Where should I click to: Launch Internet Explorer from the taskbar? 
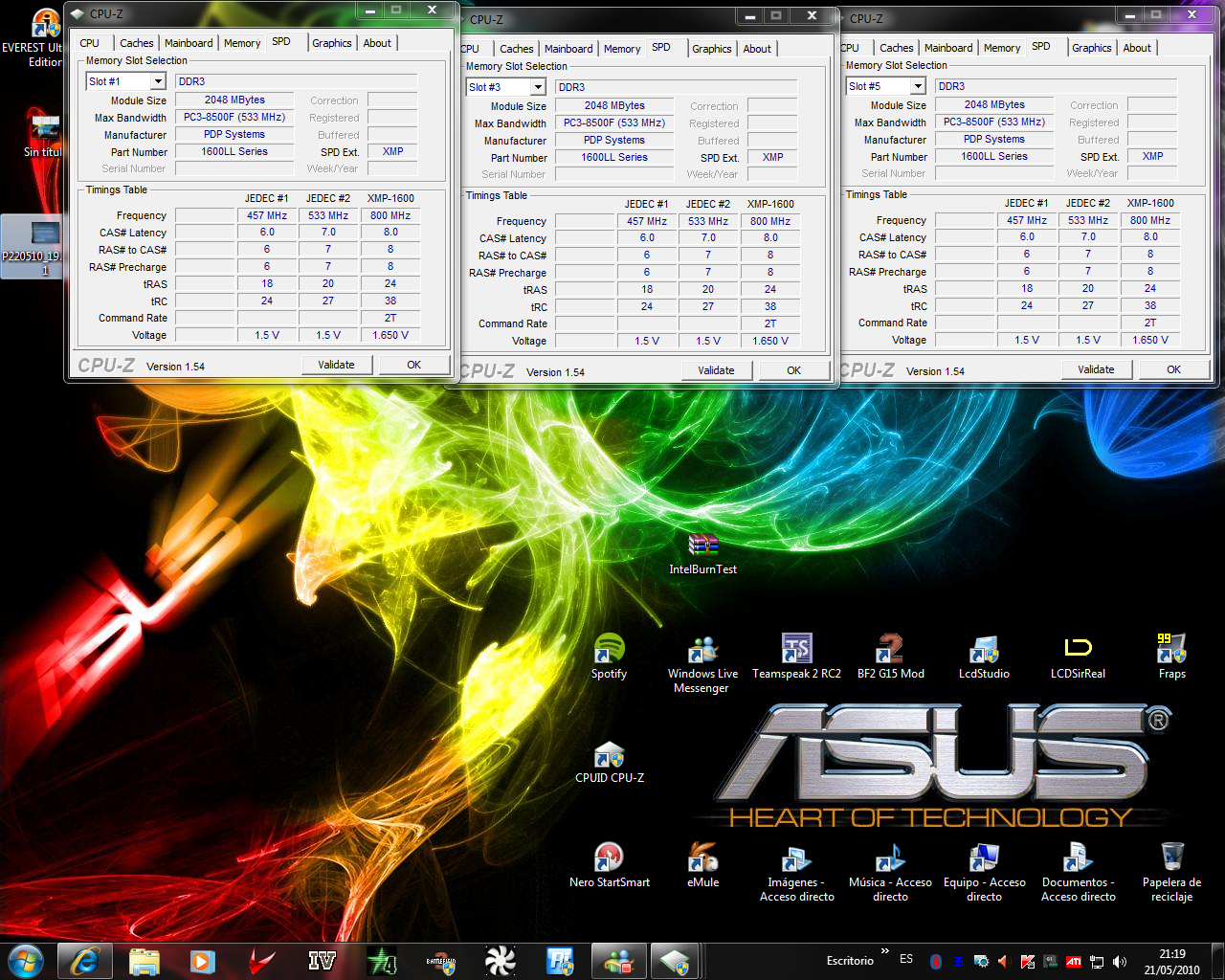tap(85, 961)
